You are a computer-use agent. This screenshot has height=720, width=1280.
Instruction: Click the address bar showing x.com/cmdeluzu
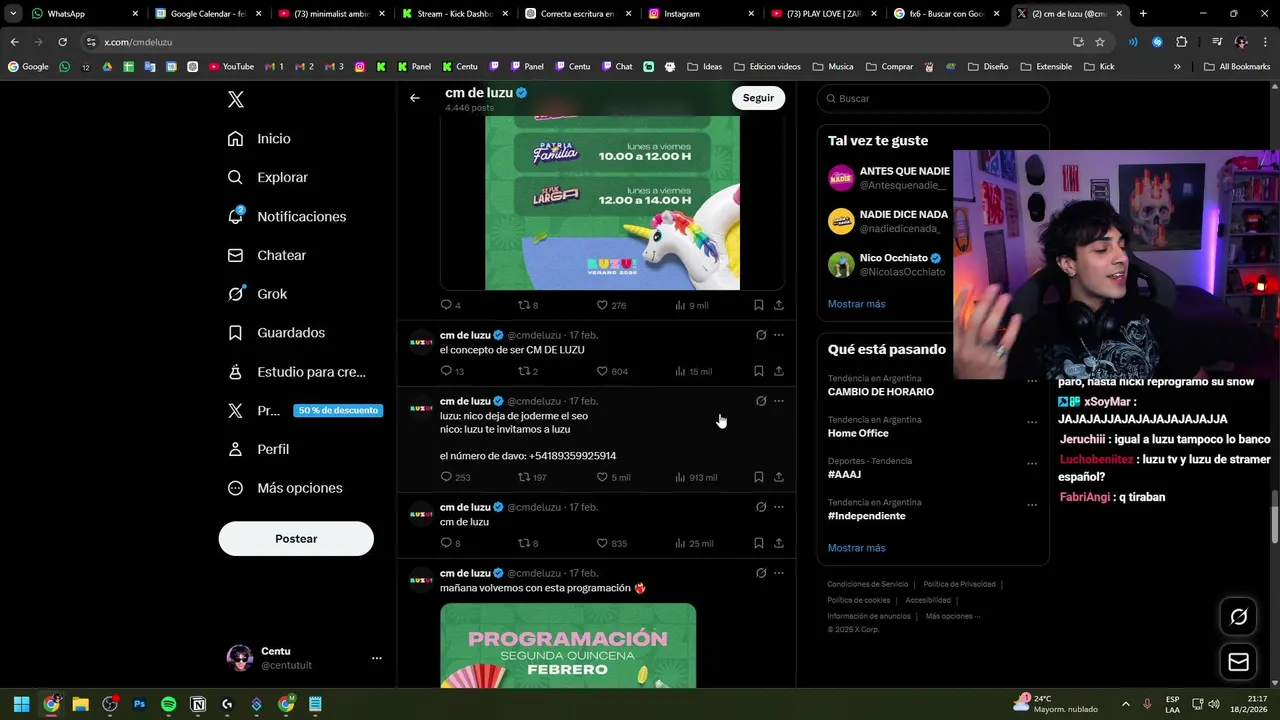click(580, 42)
